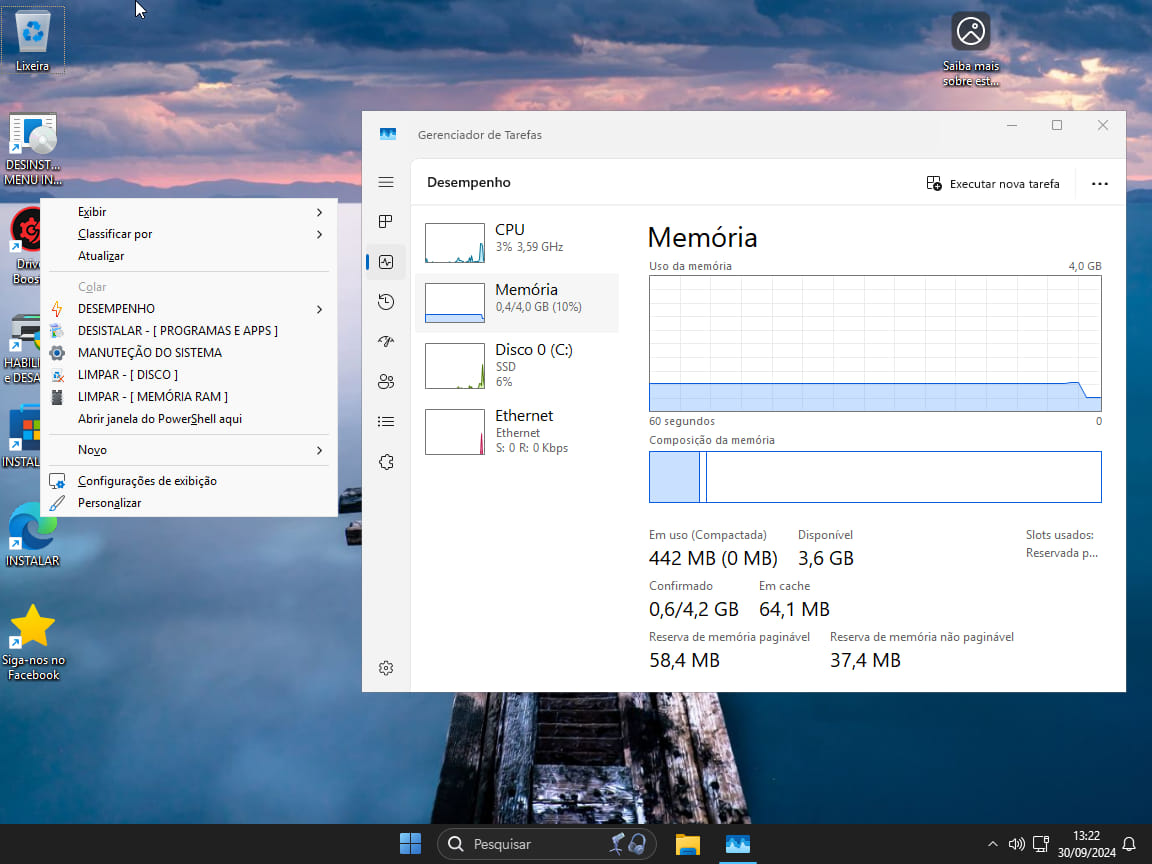Click Executar nova tarefa button

click(x=993, y=184)
